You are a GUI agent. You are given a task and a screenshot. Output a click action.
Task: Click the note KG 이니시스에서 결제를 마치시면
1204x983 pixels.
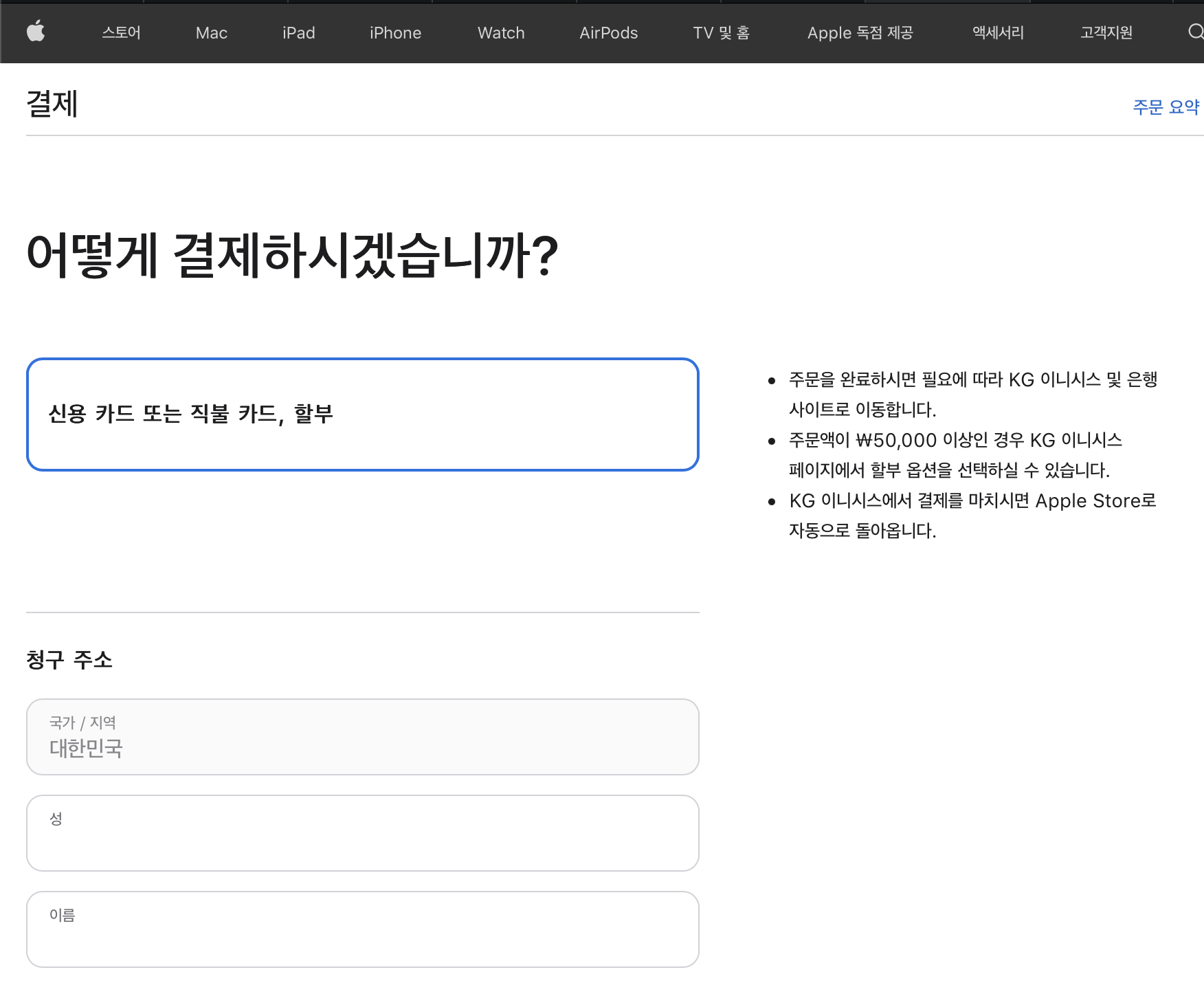tap(972, 516)
